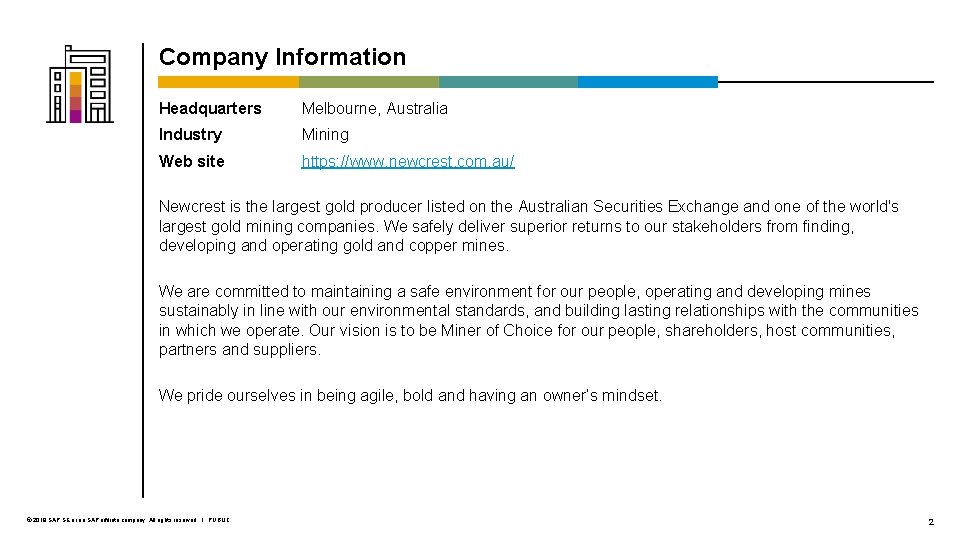
Task: Click the Mining industry value
Action: point(325,135)
